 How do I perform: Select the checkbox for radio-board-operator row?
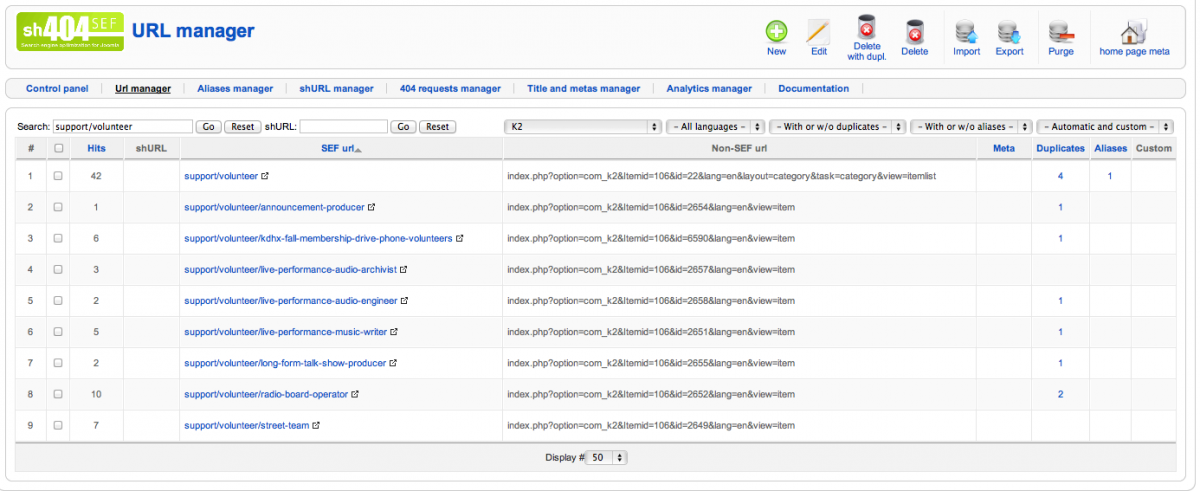tap(58, 394)
